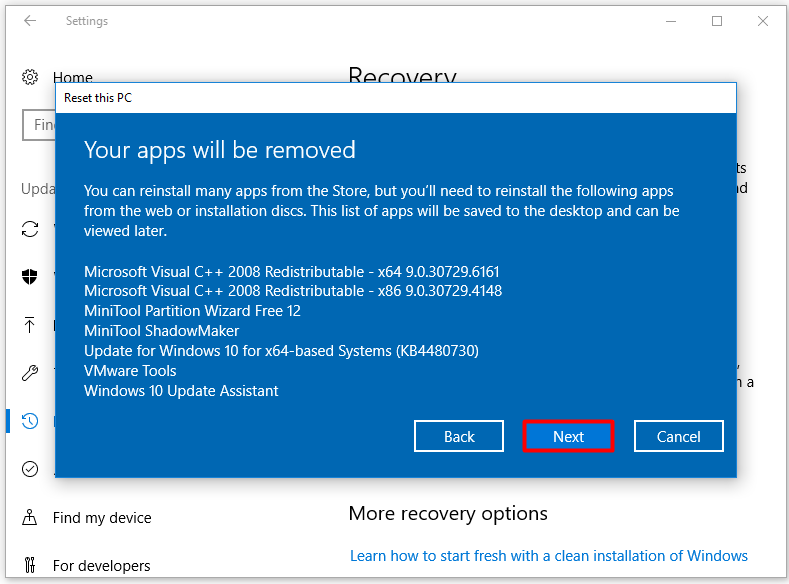
Task: Click the Activation checkmark circle icon
Action: [x=30, y=469]
